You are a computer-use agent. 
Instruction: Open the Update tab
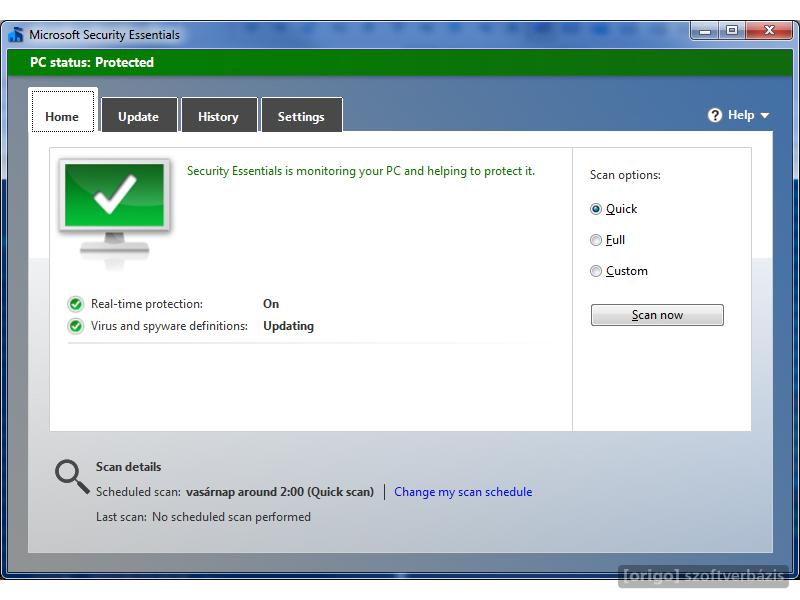[139, 115]
